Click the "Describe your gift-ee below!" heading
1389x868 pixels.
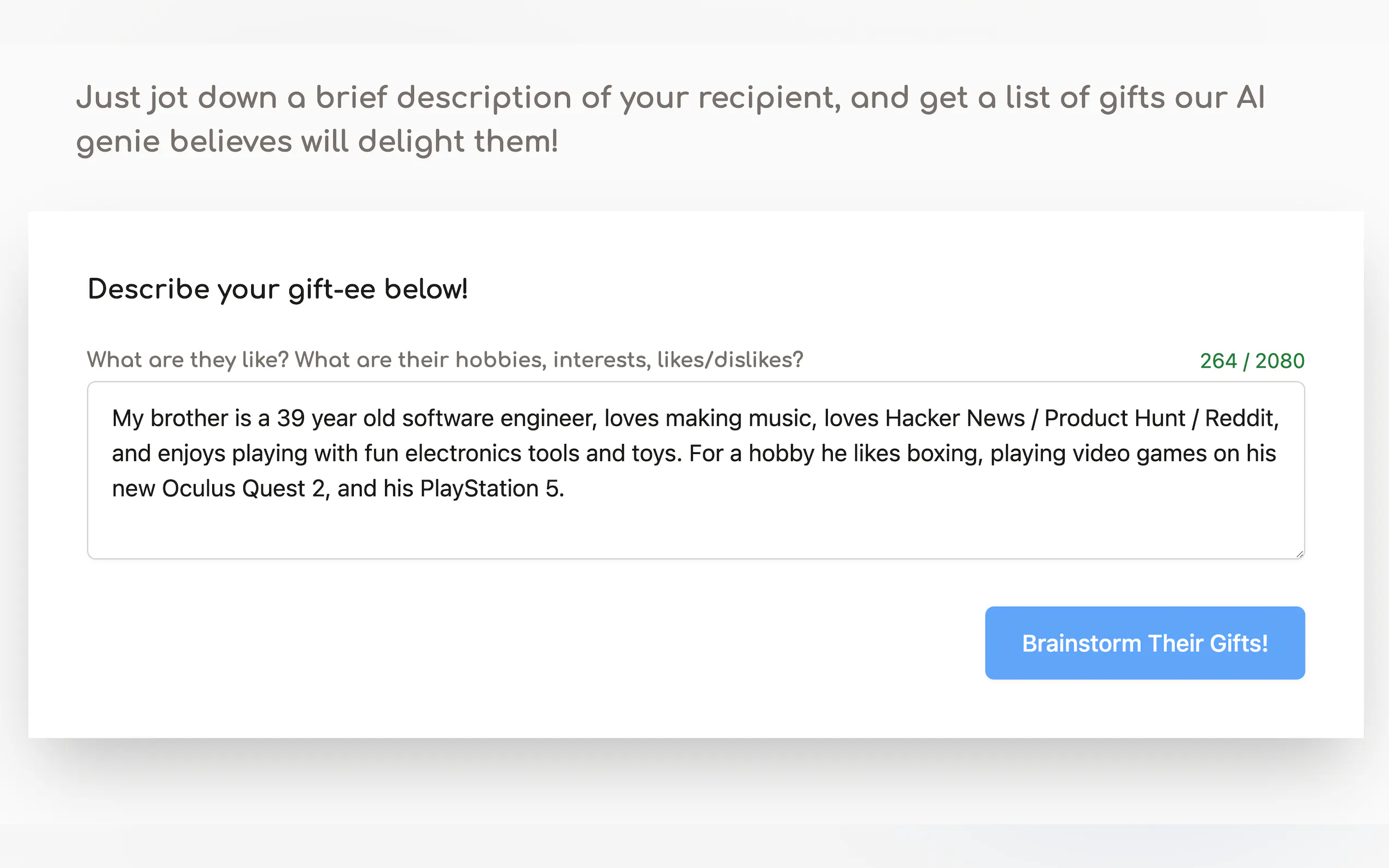click(277, 289)
